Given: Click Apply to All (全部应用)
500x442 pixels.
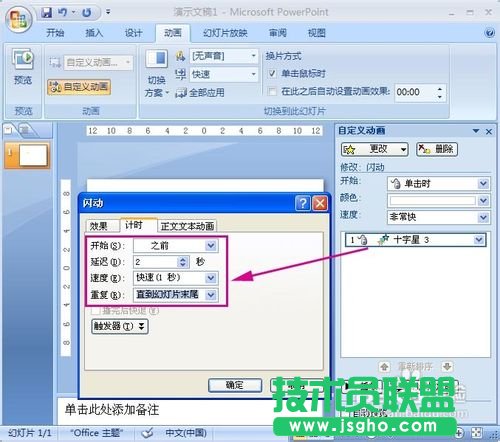Looking at the screenshot, I should point(200,93).
